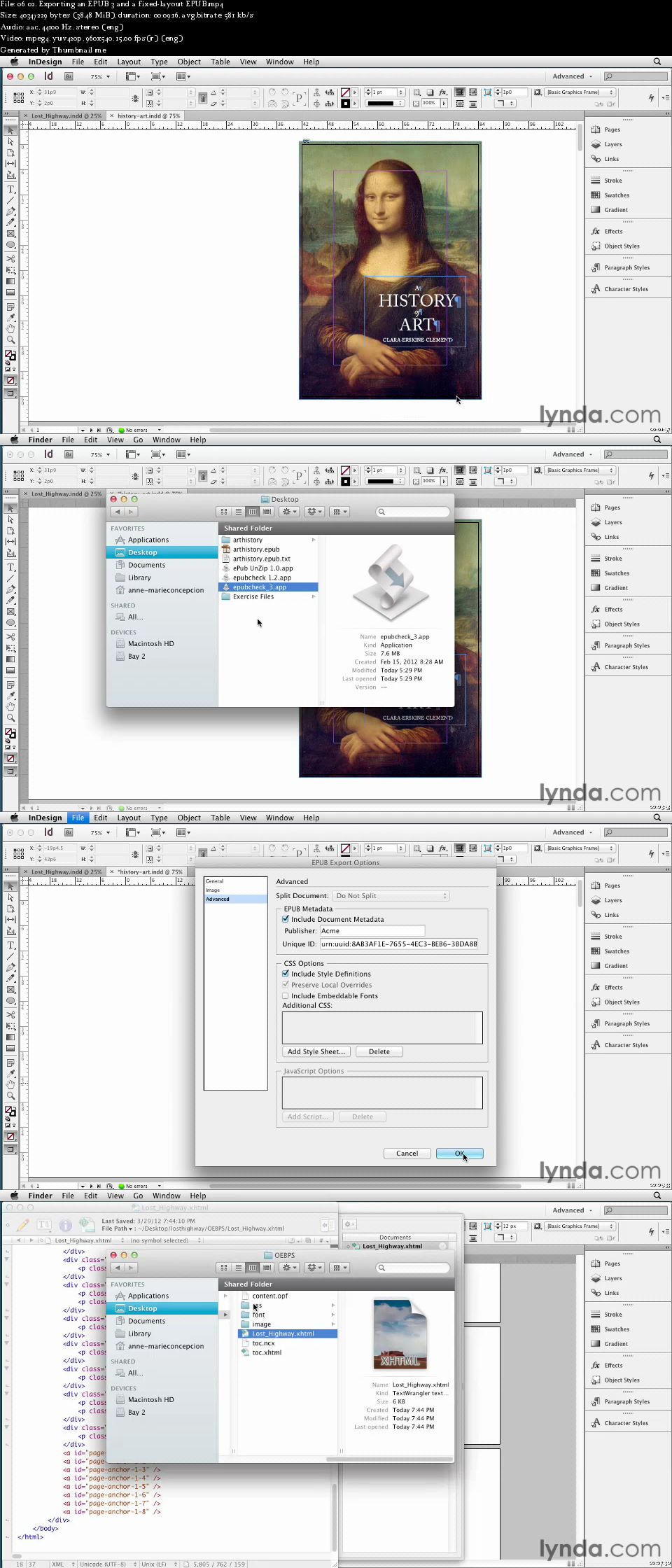Toggle Preserve Local Overrides checkbox
The height and width of the screenshot is (1568, 672).
coord(286,985)
